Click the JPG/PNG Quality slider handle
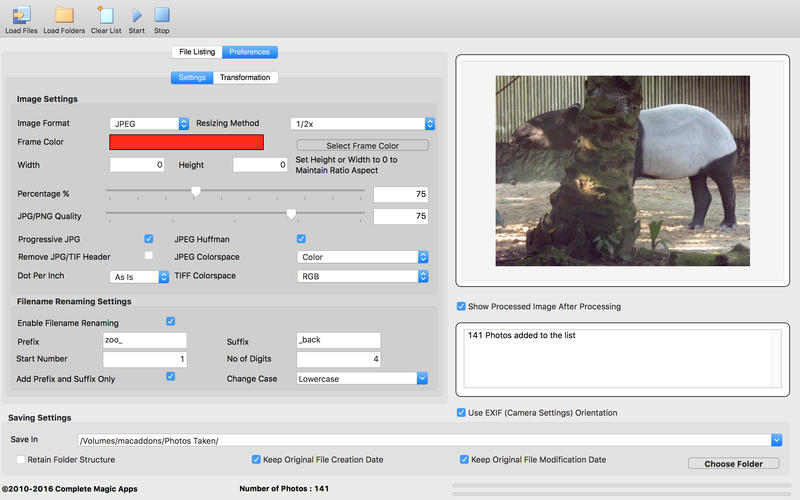The image size is (800, 500). [291, 214]
